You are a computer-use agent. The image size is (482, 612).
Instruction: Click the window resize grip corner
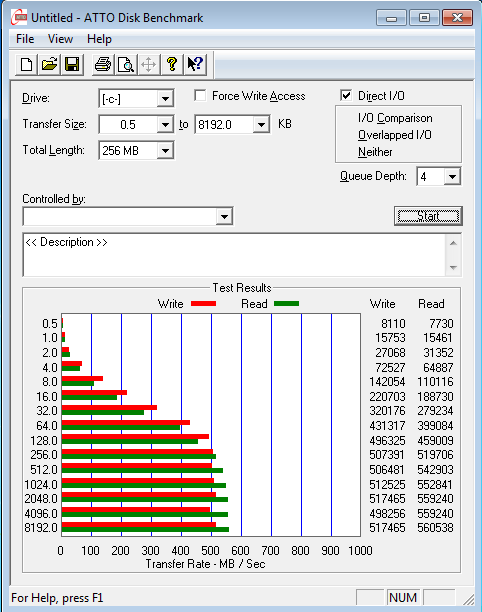click(x=470, y=600)
